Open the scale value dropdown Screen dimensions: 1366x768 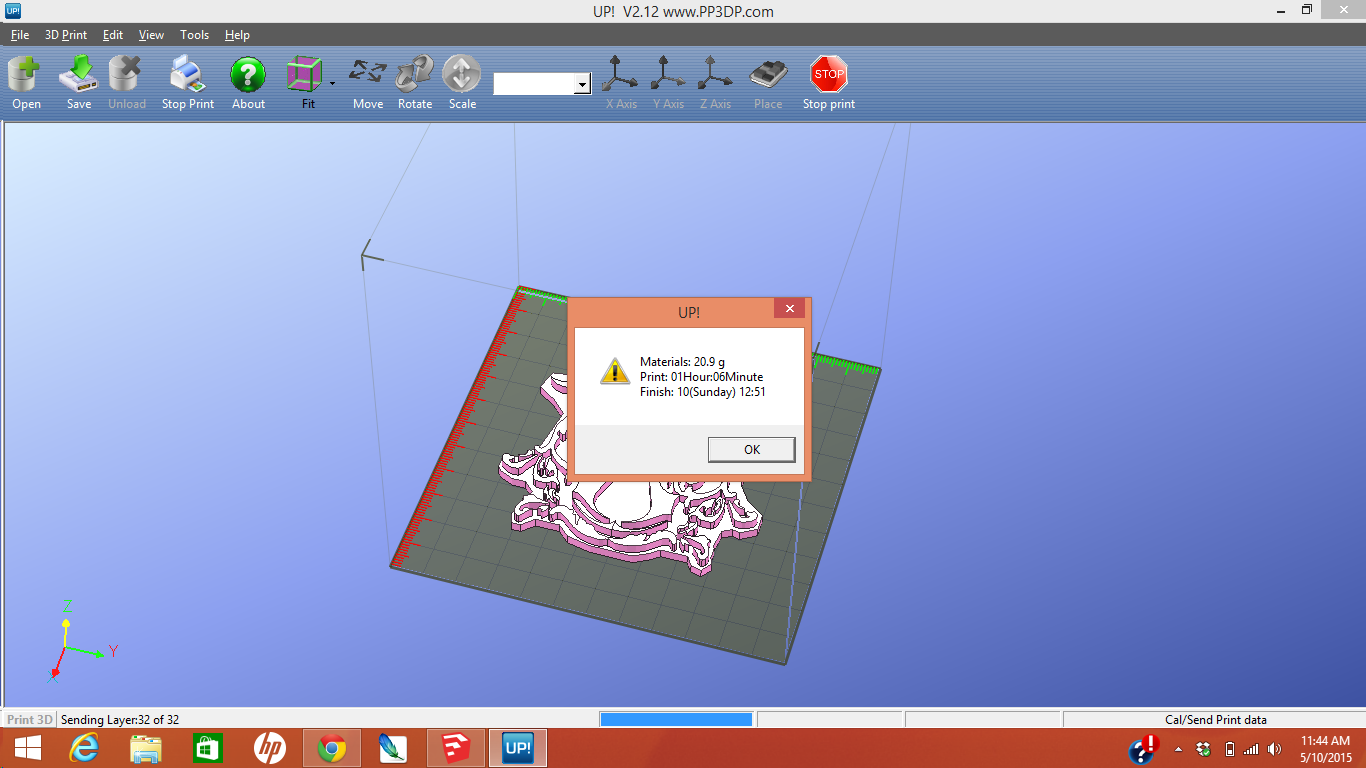pos(581,84)
